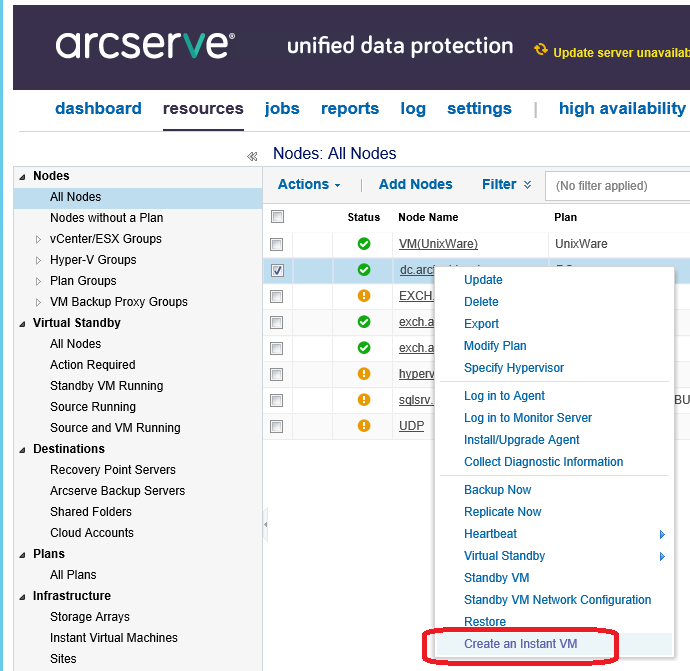Click the orange warning status icon for EXCH node
690x671 pixels.
tap(364, 296)
